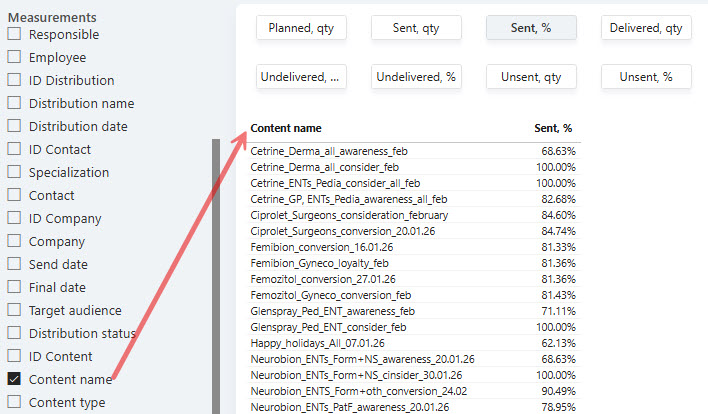Image resolution: width=708 pixels, height=414 pixels.
Task: Click the 81.43% value cell
Action: (559, 295)
